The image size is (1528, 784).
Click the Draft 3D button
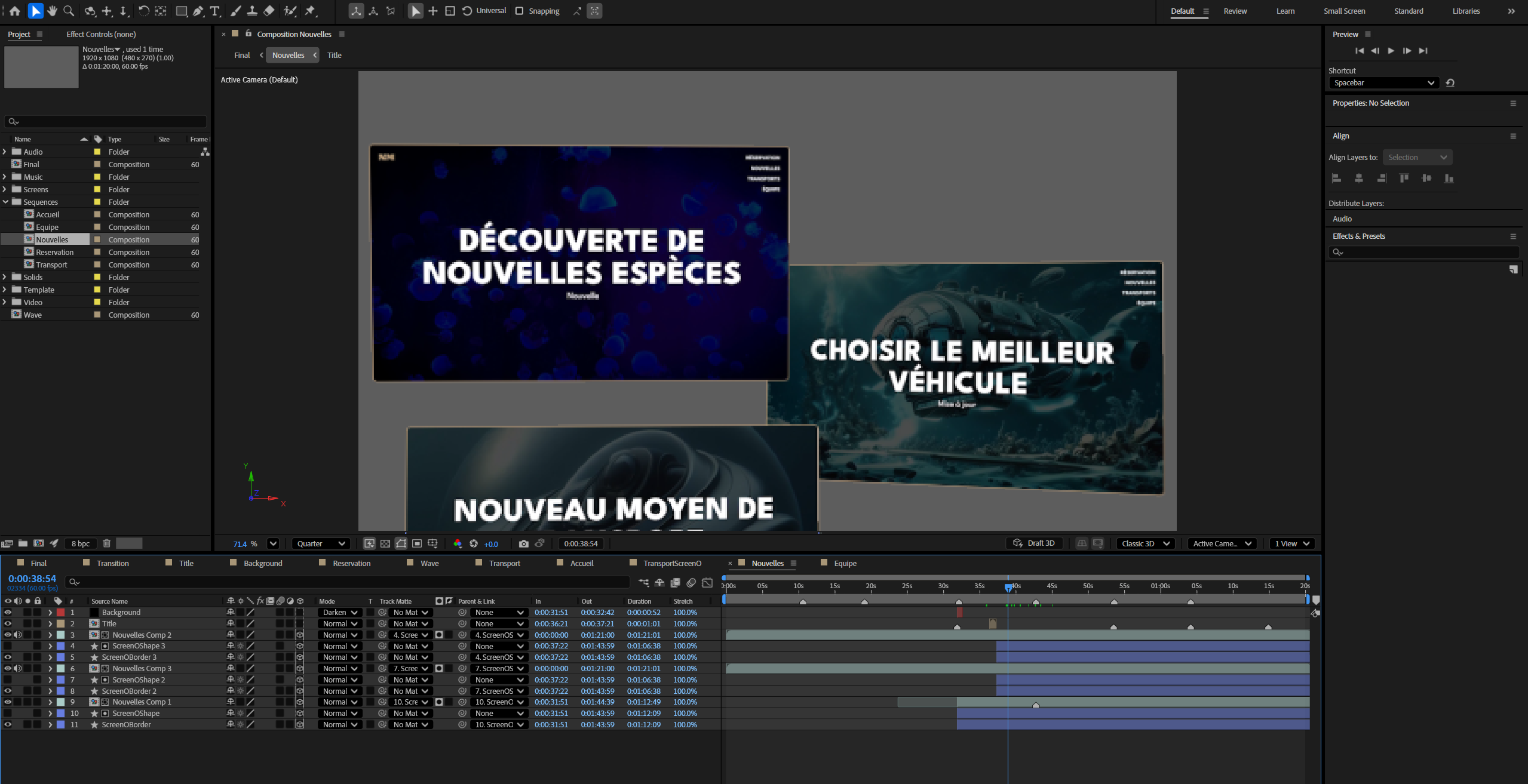[x=1034, y=543]
